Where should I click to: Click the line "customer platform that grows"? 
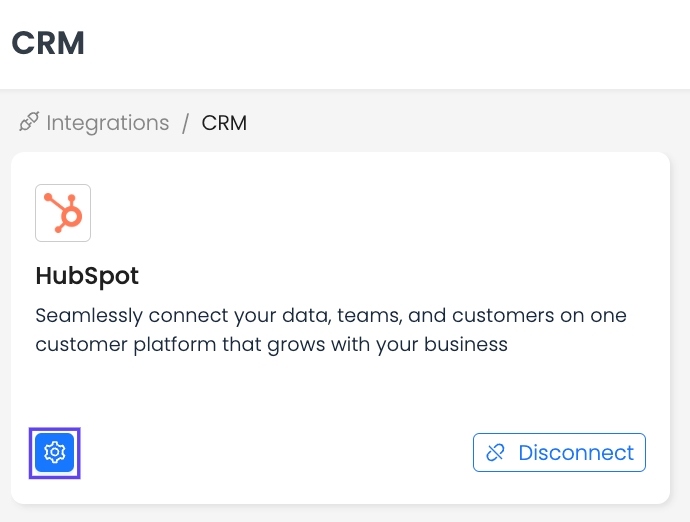(271, 345)
